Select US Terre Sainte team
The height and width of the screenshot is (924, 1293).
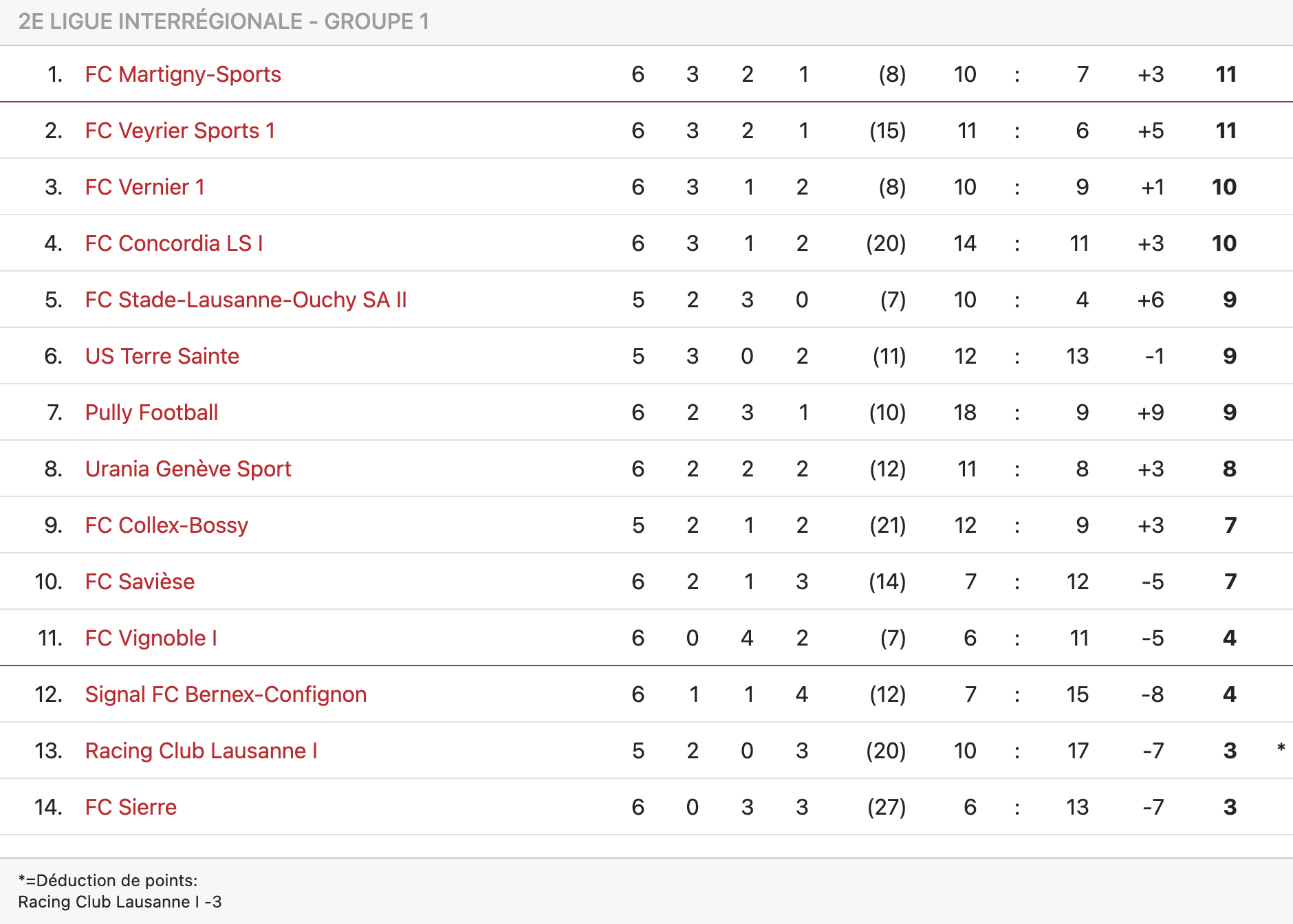pyautogui.click(x=162, y=356)
